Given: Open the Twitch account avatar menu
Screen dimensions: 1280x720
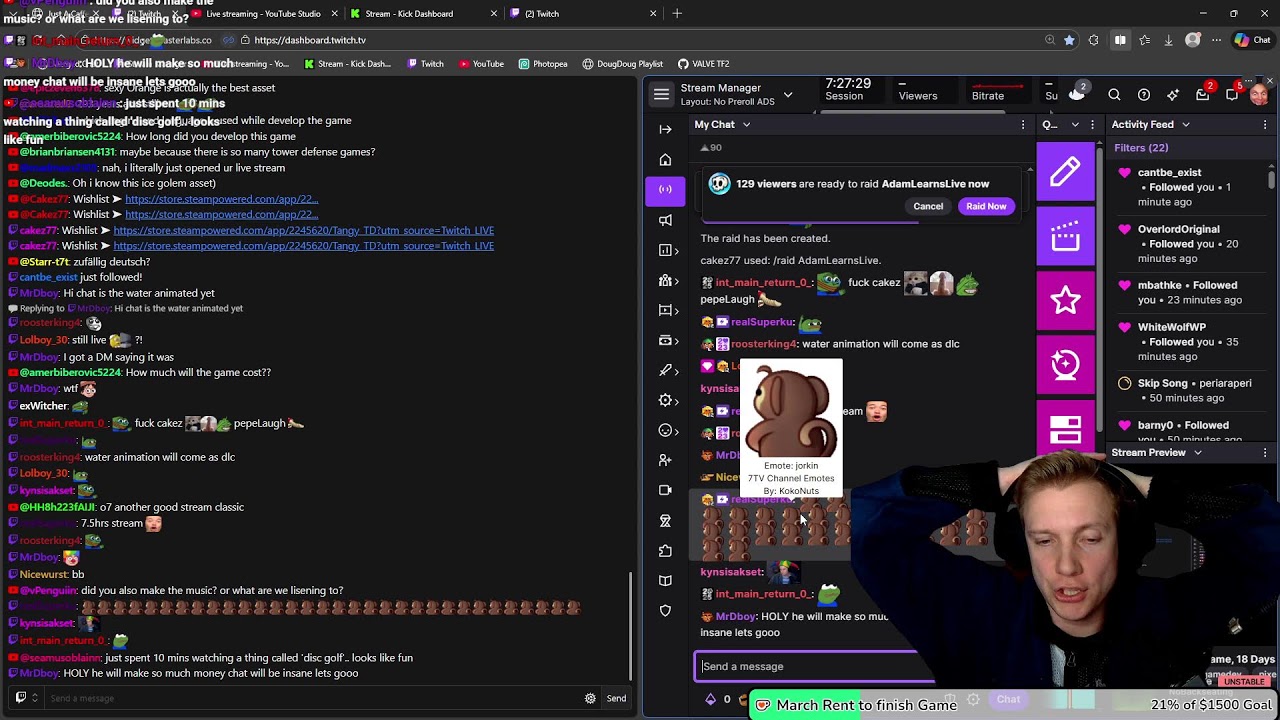Looking at the screenshot, I should [1259, 95].
